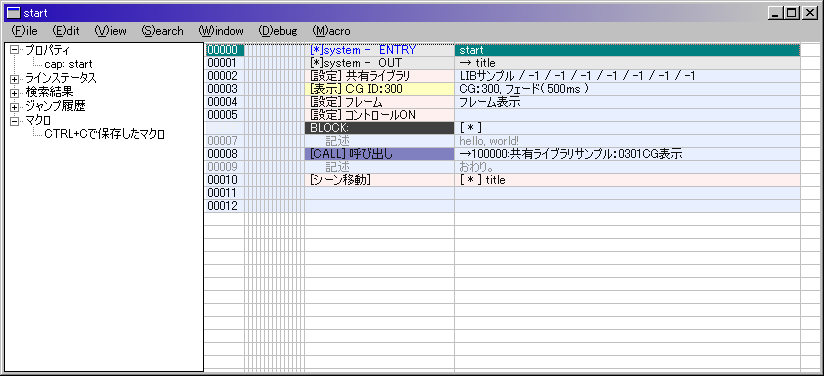This screenshot has height=376, width=824.
Task: Open the (V)iew menu
Action: pos(110,31)
